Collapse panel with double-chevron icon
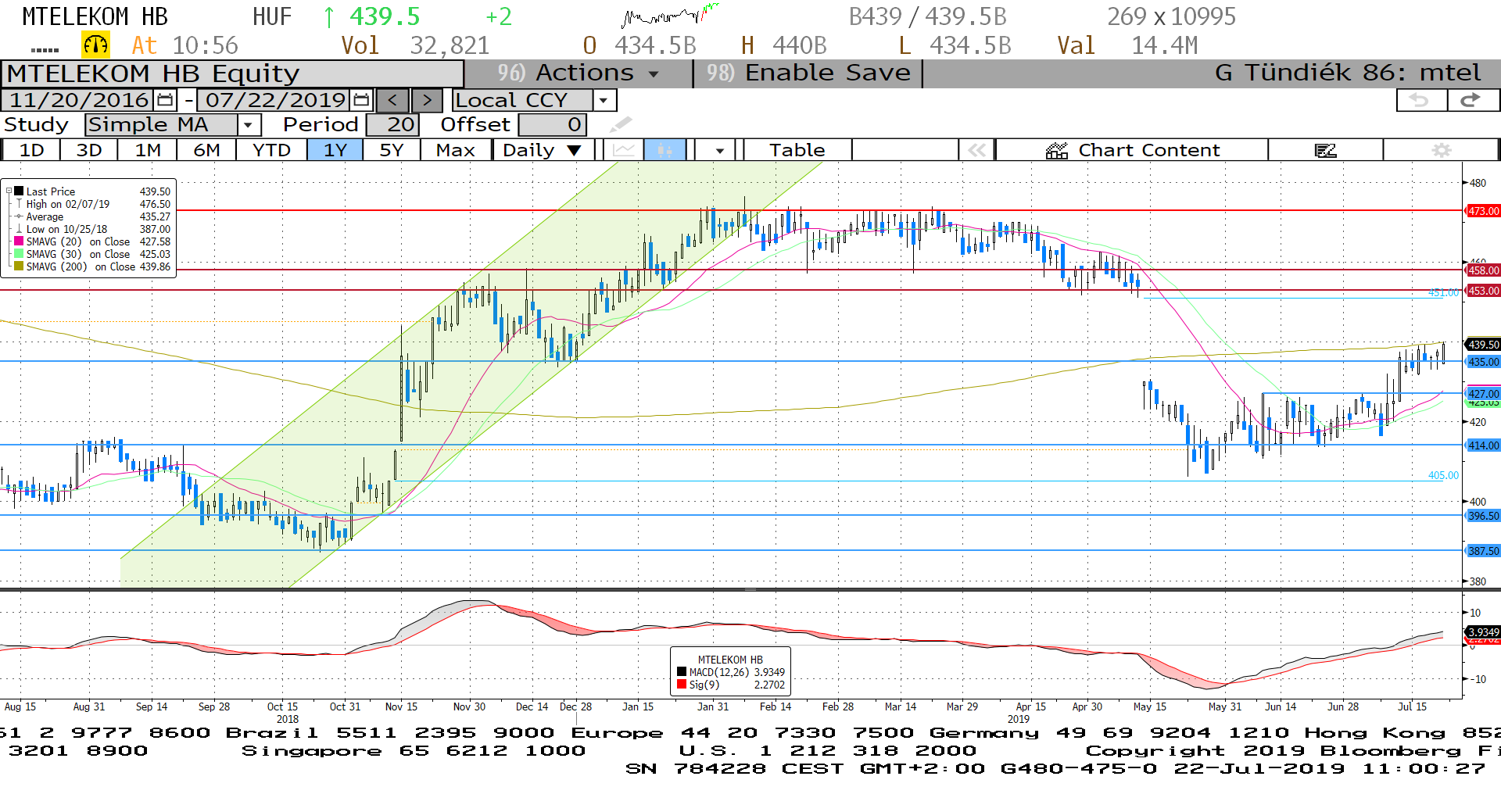 [x=976, y=149]
